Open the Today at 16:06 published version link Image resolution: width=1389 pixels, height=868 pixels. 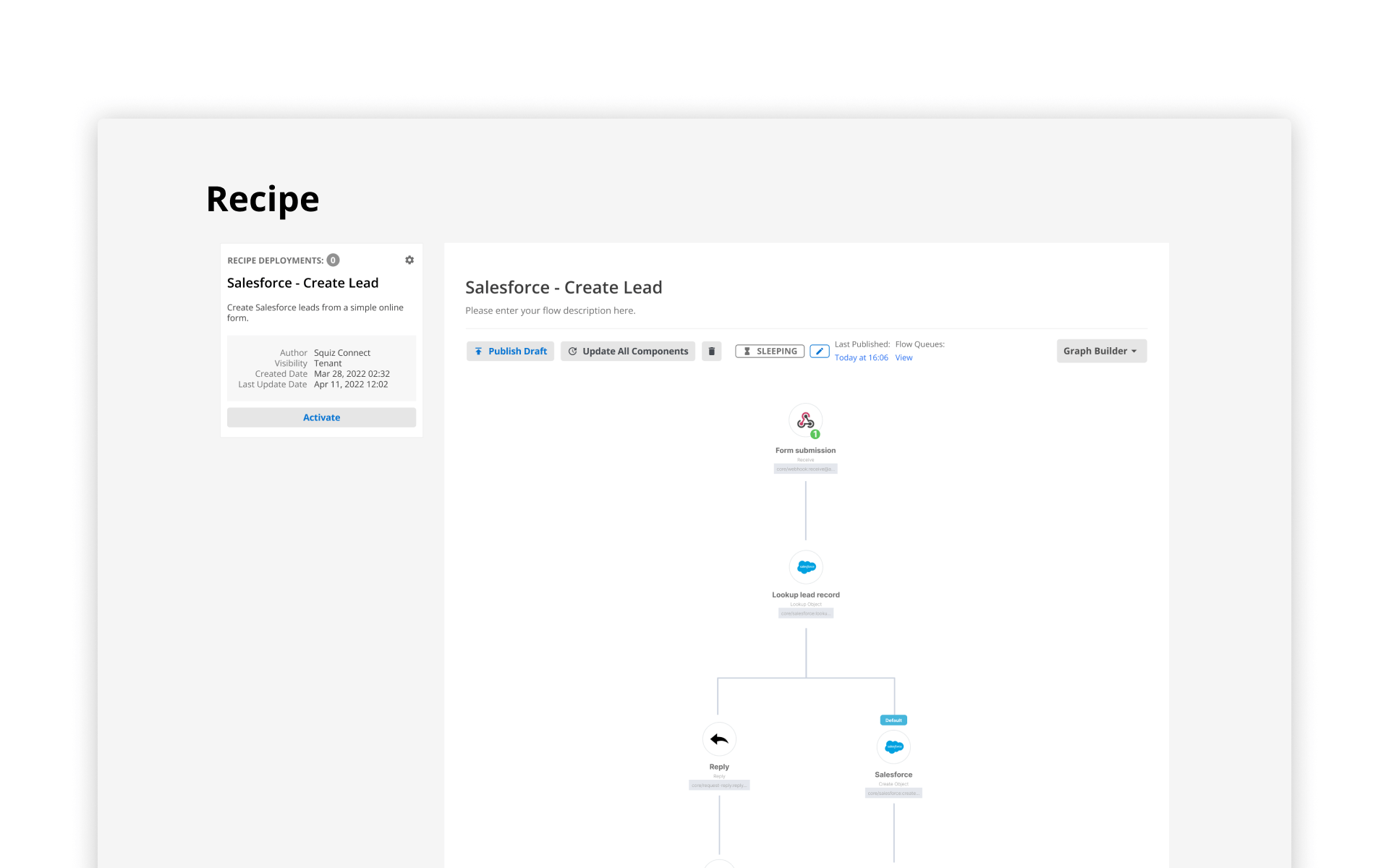861,357
